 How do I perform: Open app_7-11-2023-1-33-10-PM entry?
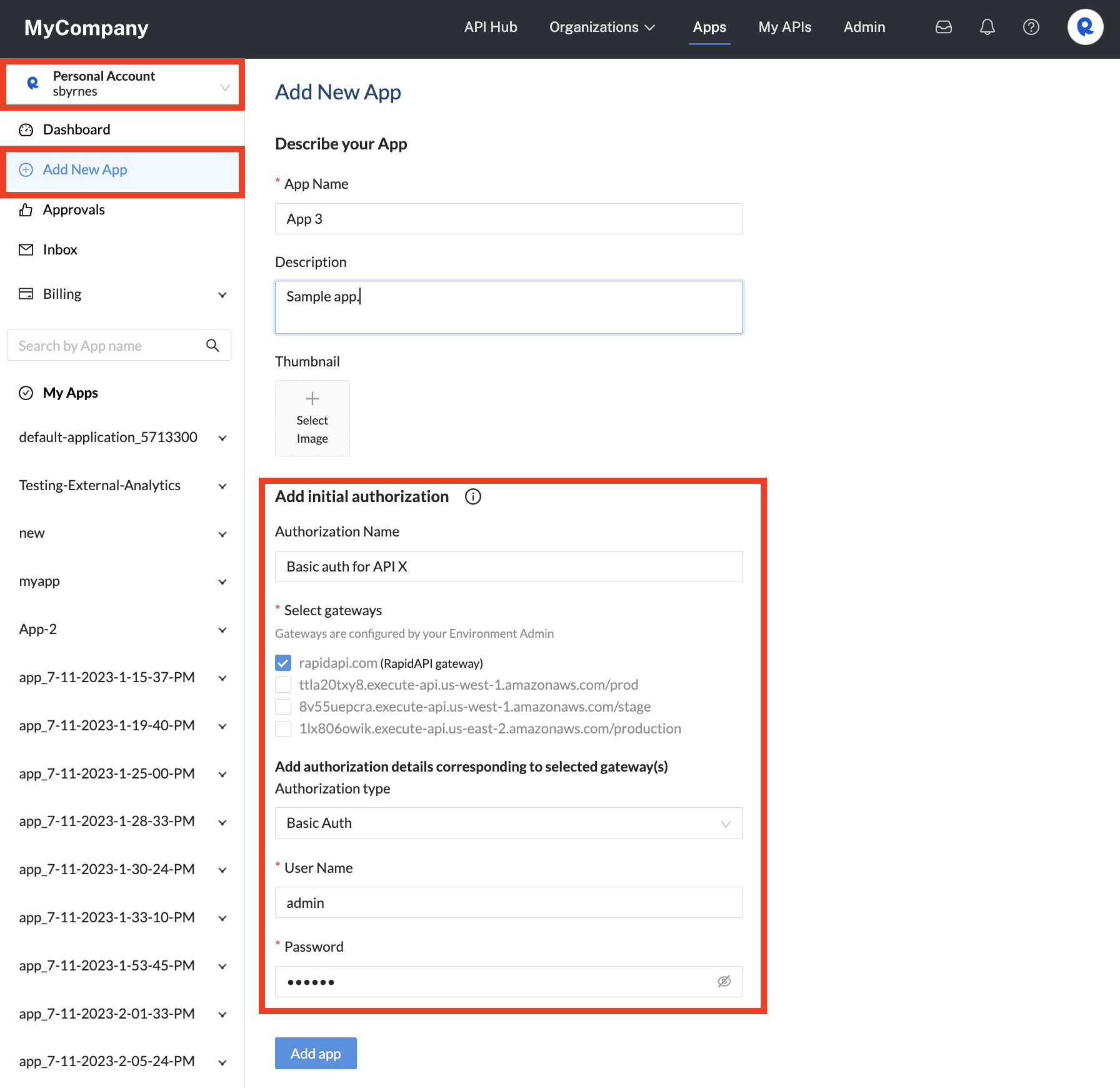pos(107,918)
